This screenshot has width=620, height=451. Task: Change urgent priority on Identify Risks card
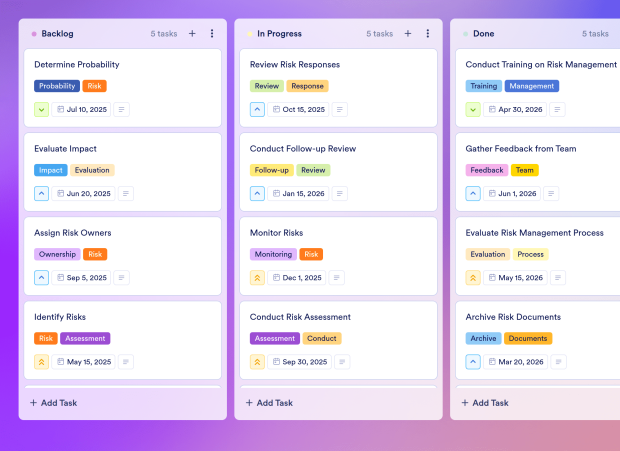point(42,362)
